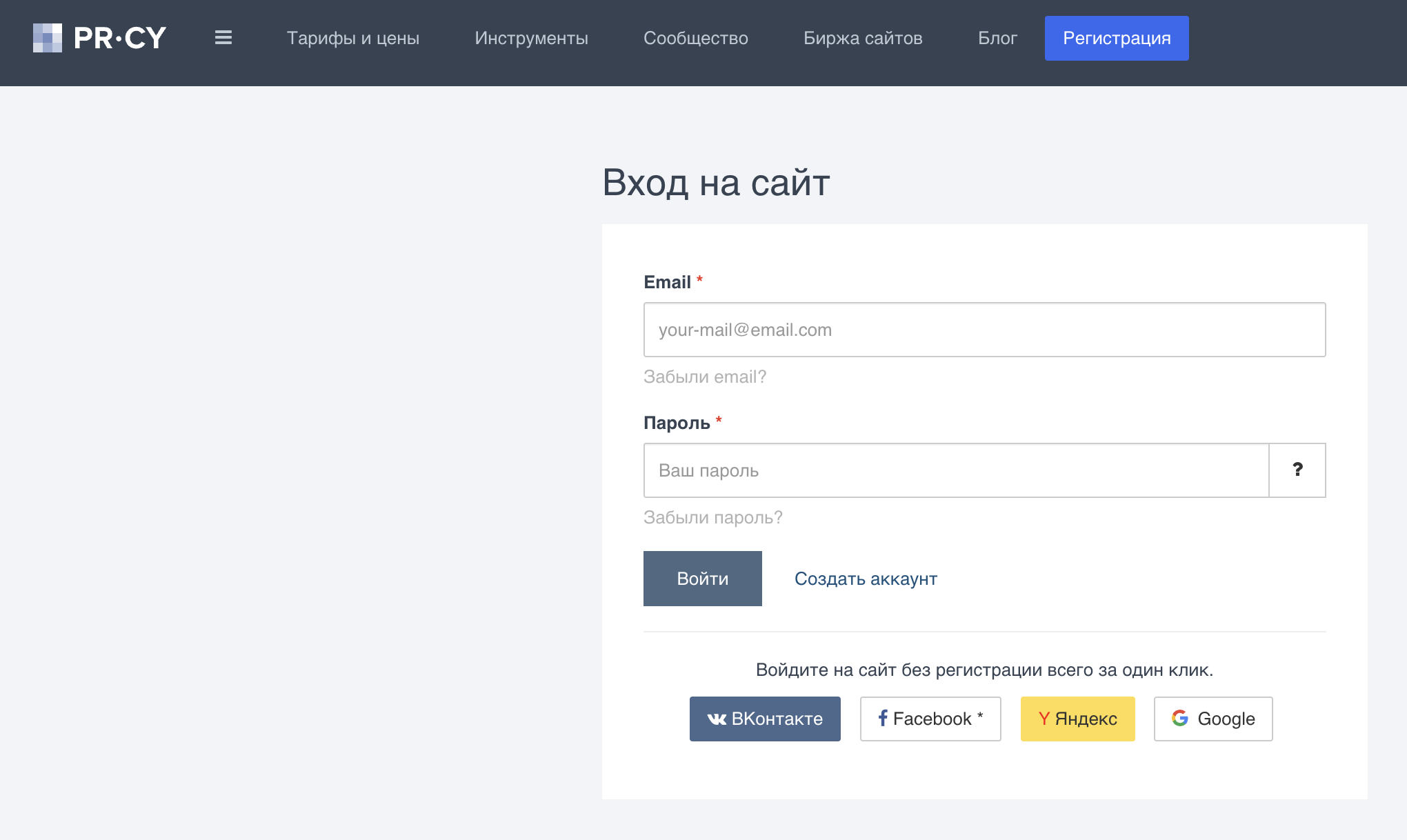Screen dimensions: 1407x840
Task: Click the Забыли email? link
Action: pyautogui.click(x=704, y=377)
